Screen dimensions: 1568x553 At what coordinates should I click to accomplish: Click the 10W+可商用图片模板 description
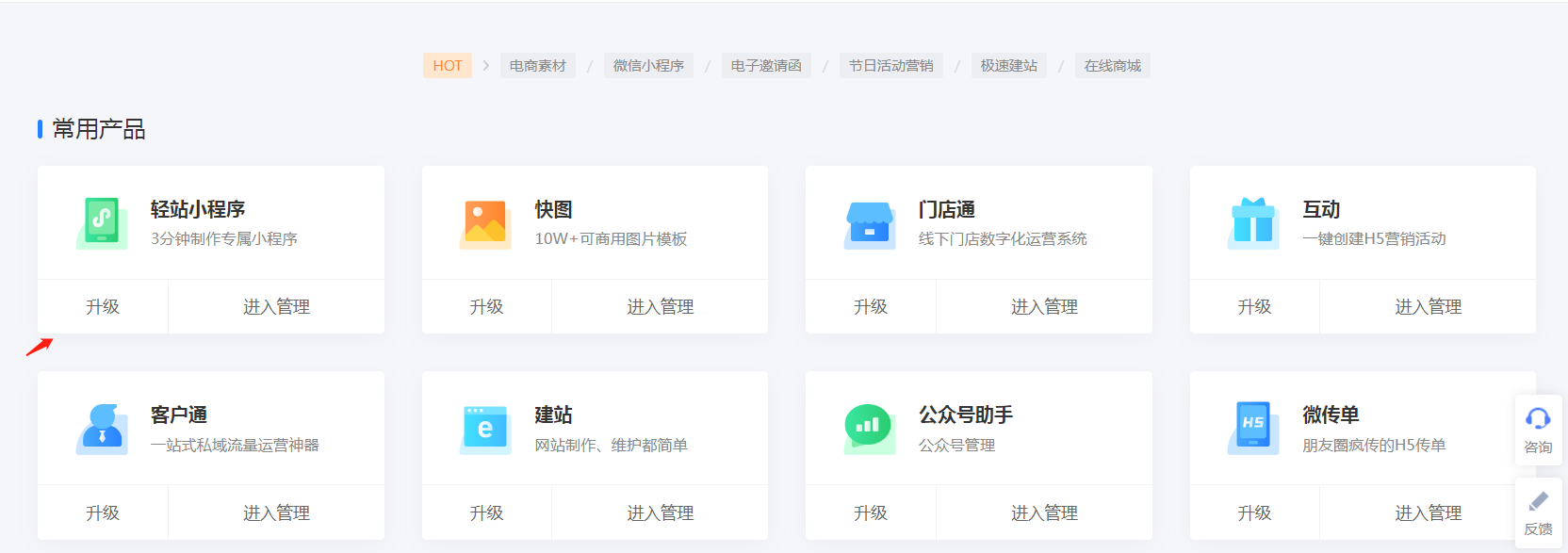coord(611,239)
